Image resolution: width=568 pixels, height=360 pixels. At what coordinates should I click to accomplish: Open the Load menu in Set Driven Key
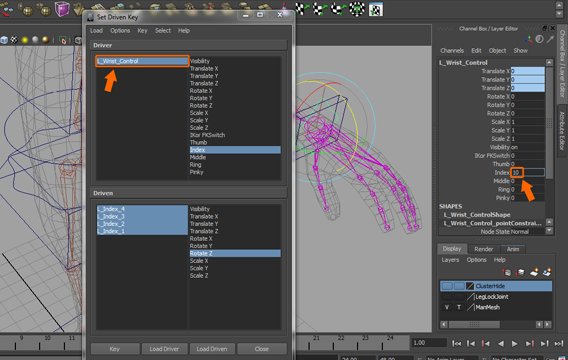click(96, 30)
